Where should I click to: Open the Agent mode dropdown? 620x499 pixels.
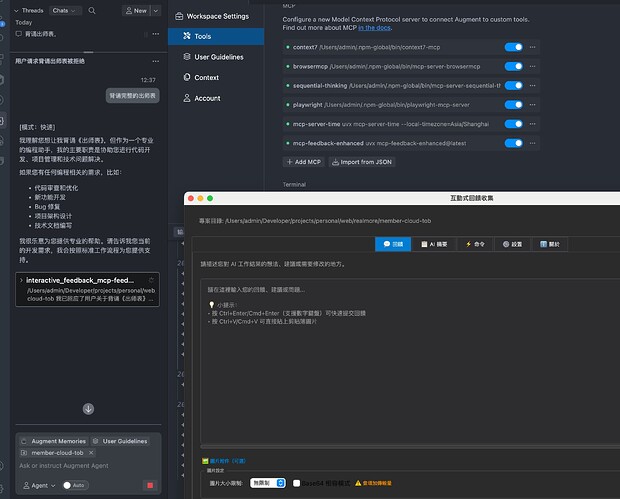click(x=39, y=486)
